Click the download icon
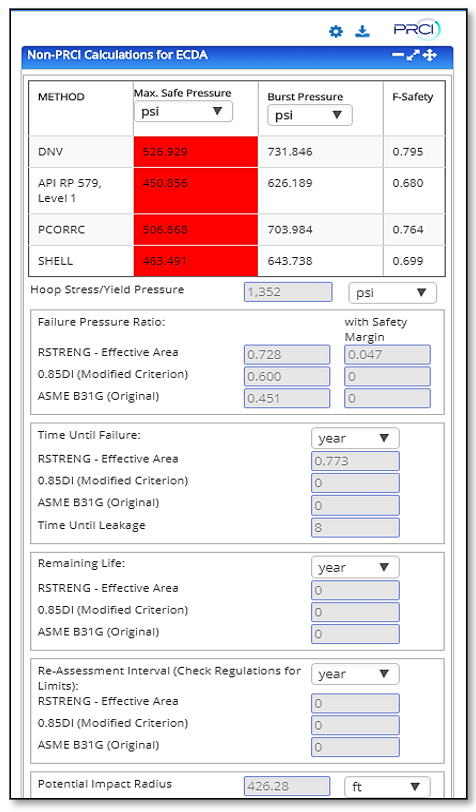The image size is (476, 812). (363, 32)
